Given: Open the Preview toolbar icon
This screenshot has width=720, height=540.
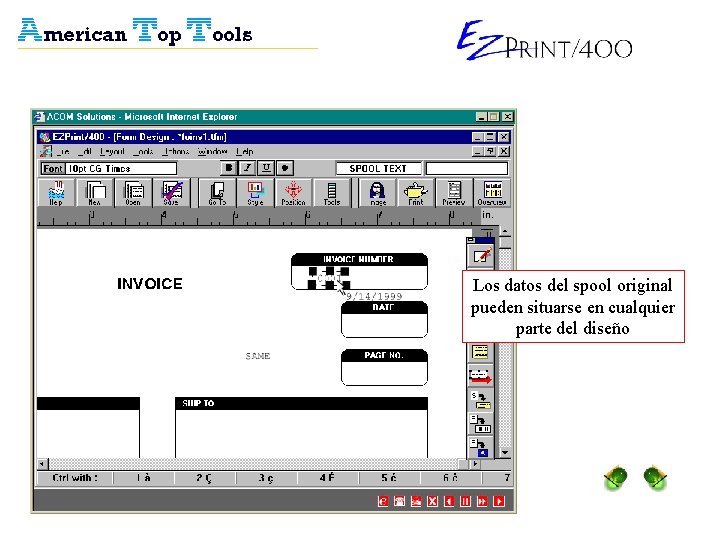Looking at the screenshot, I should tap(454, 192).
